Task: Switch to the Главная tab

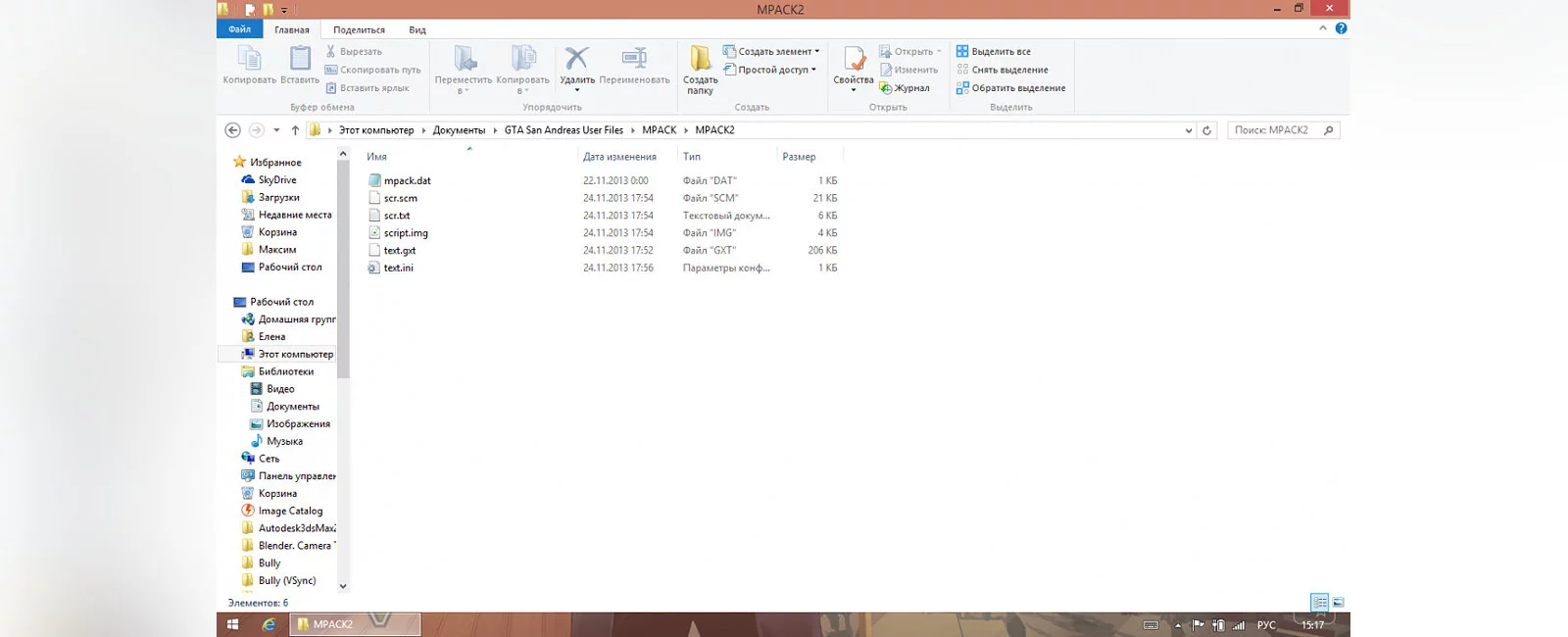Action: (292, 29)
